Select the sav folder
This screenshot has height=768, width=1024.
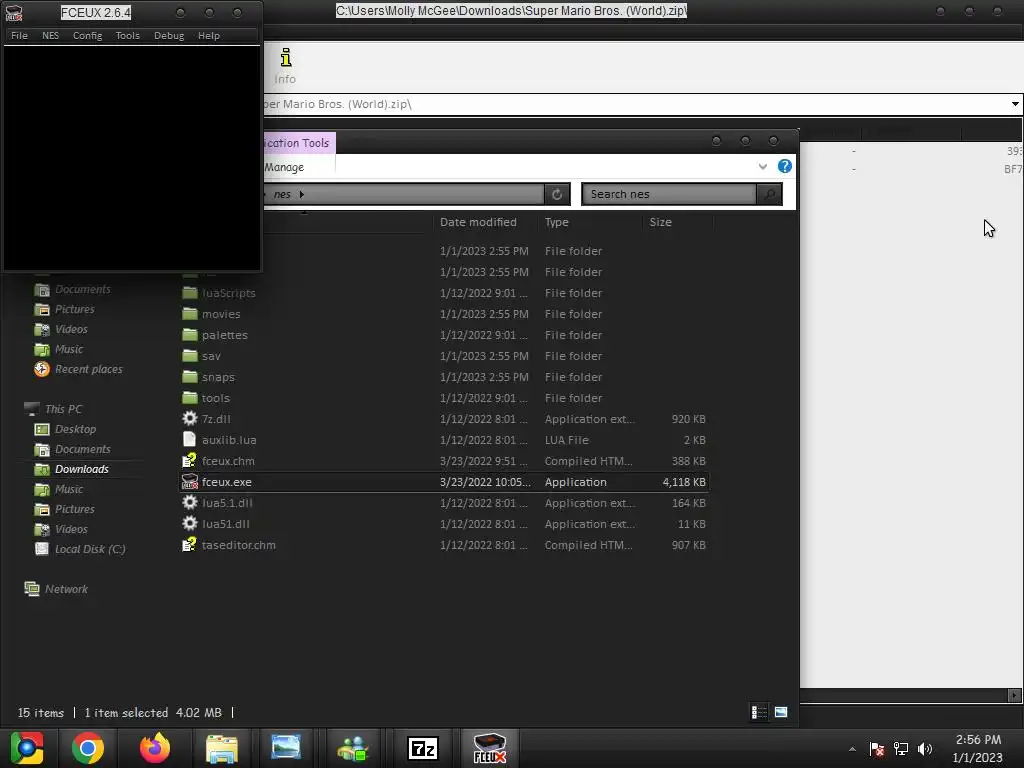pos(211,356)
